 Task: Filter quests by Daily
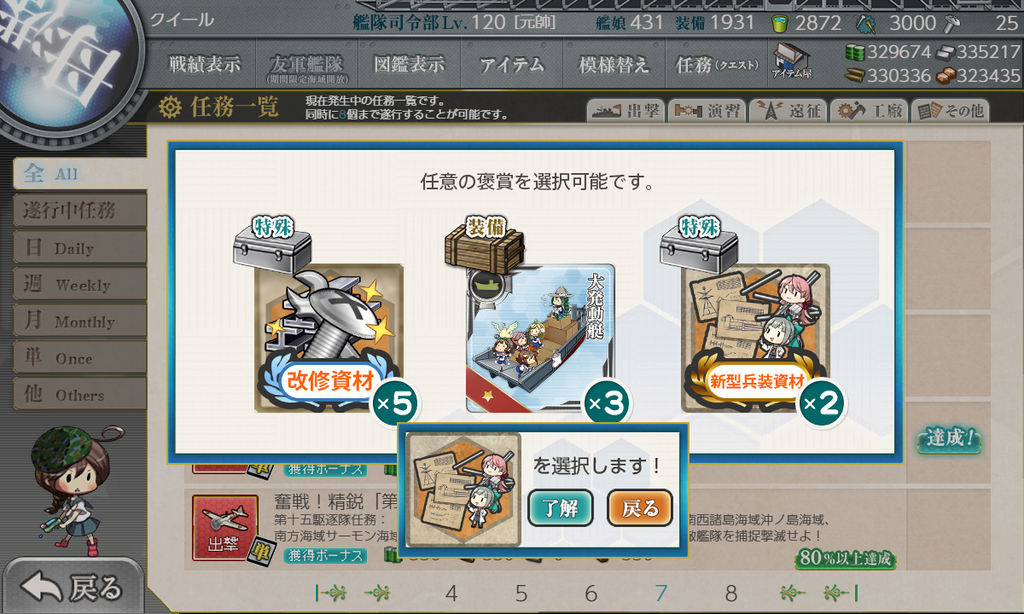(x=79, y=248)
